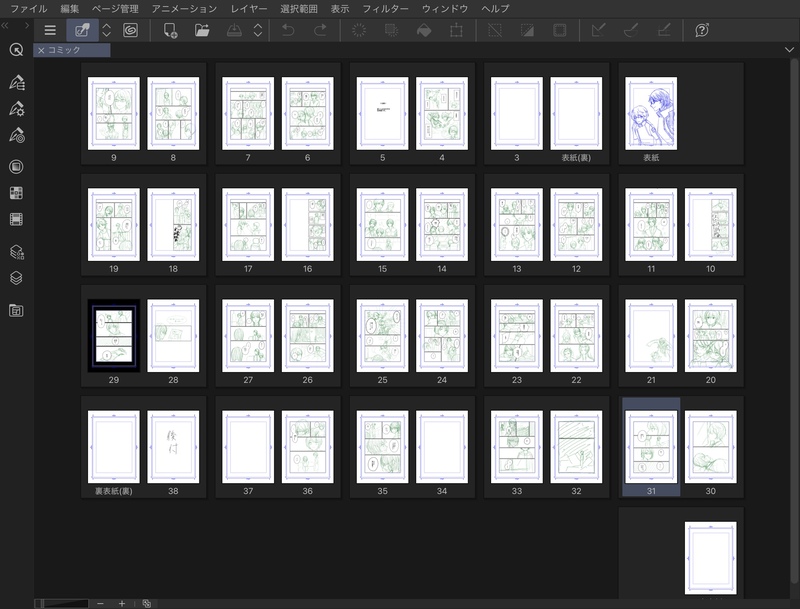Click the undo arrow
This screenshot has height=609, width=800.
288,31
